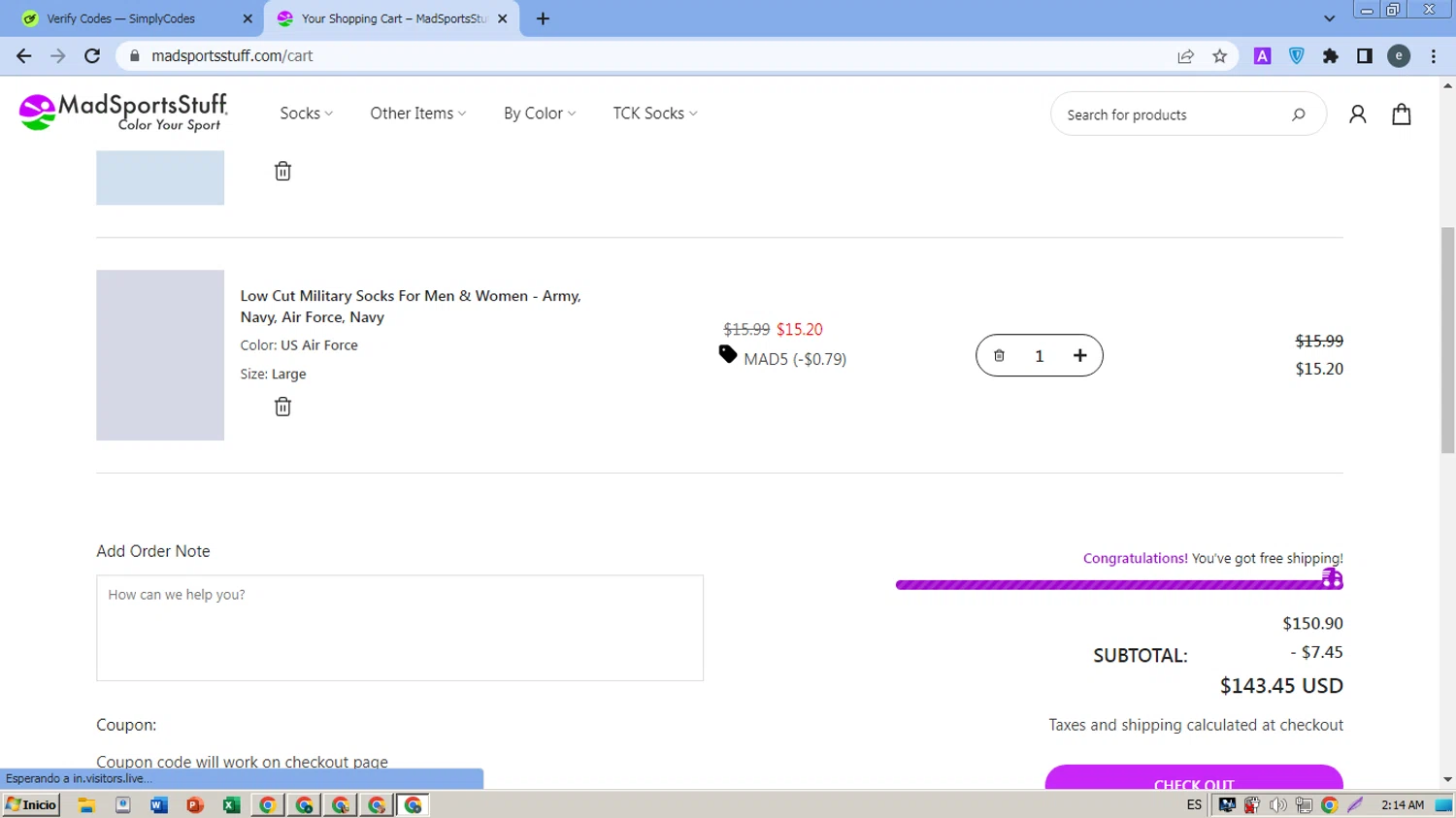The height and width of the screenshot is (818, 1456).
Task: Click trash icon inside quantity selector
Action: pyautogui.click(x=999, y=356)
